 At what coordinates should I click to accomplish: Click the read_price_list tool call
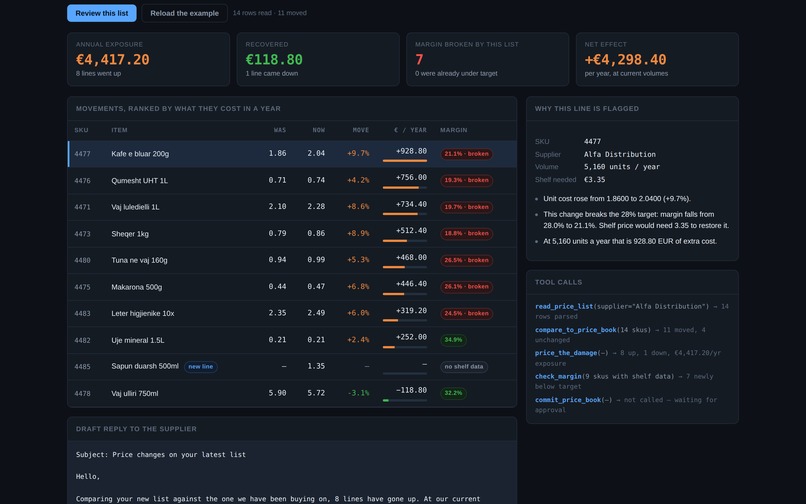(x=632, y=311)
